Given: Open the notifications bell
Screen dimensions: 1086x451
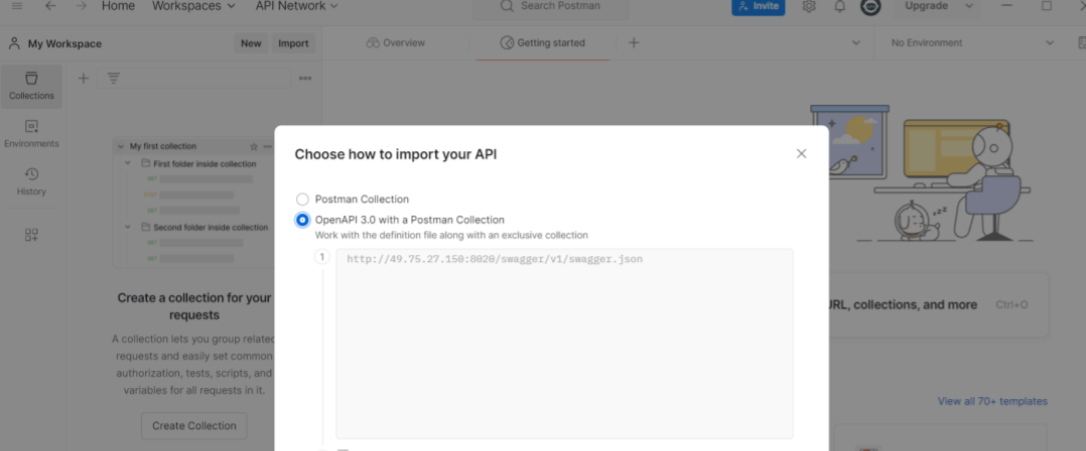Looking at the screenshot, I should (x=839, y=6).
